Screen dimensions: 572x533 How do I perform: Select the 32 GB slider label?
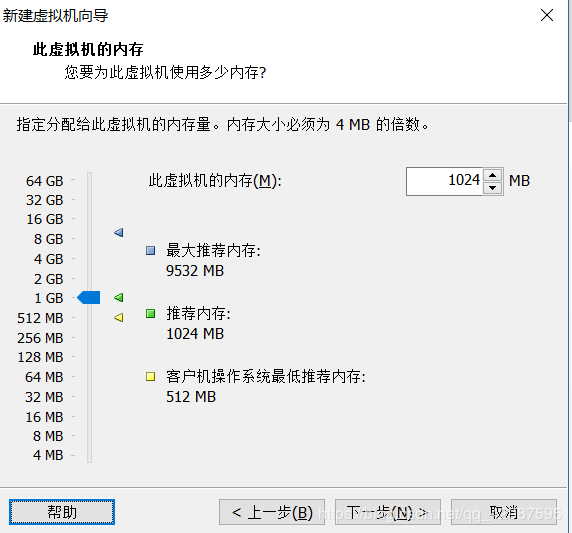pyautogui.click(x=45, y=200)
